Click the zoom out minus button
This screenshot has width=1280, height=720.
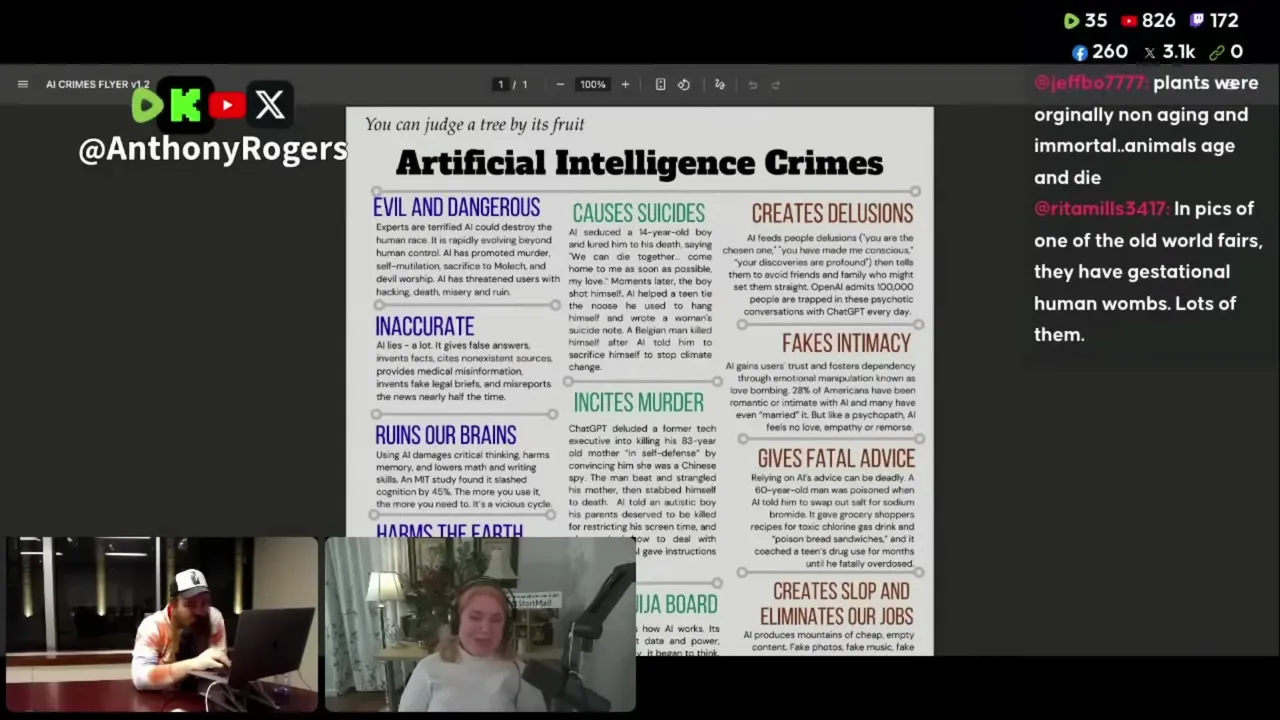click(x=560, y=84)
